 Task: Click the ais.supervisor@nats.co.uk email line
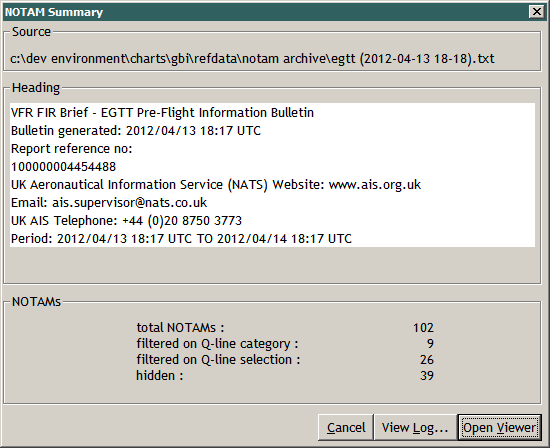click(x=109, y=203)
